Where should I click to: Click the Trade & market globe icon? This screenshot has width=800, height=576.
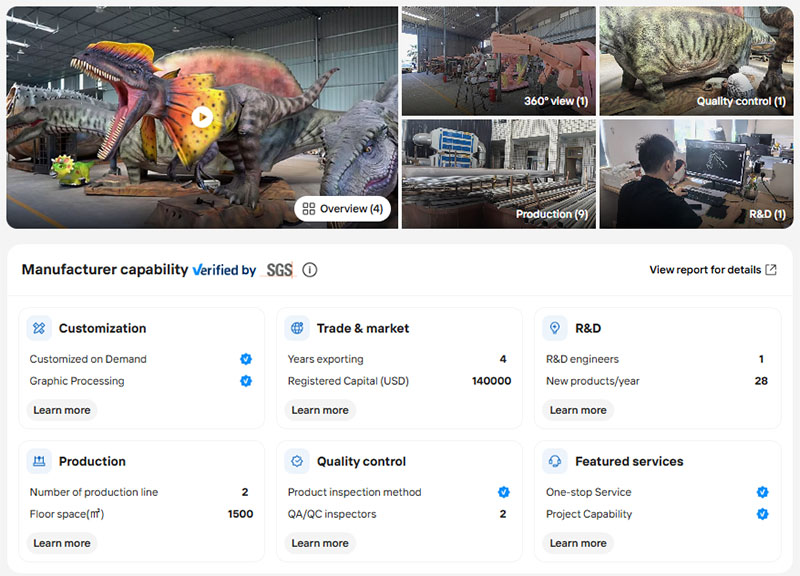pyautogui.click(x=297, y=328)
